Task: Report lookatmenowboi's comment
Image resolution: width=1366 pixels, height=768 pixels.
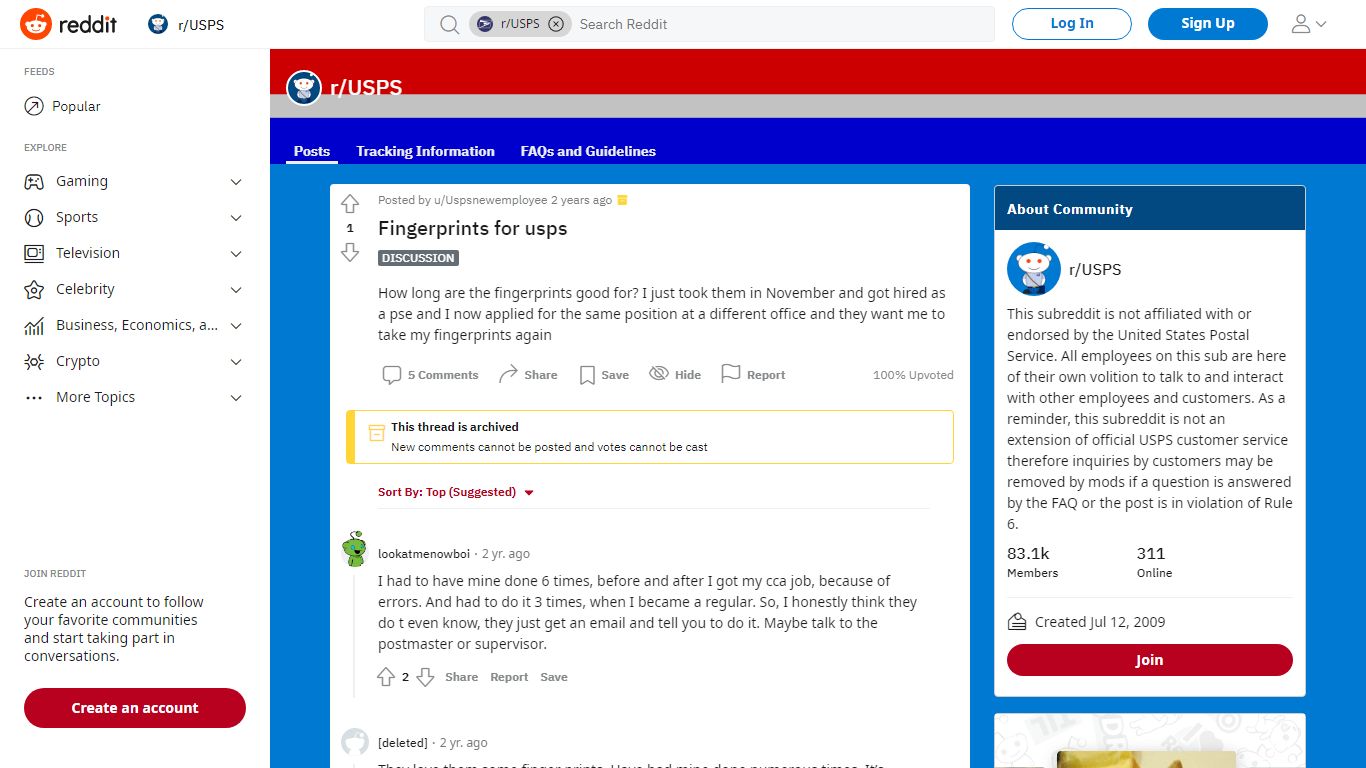Action: coord(509,677)
